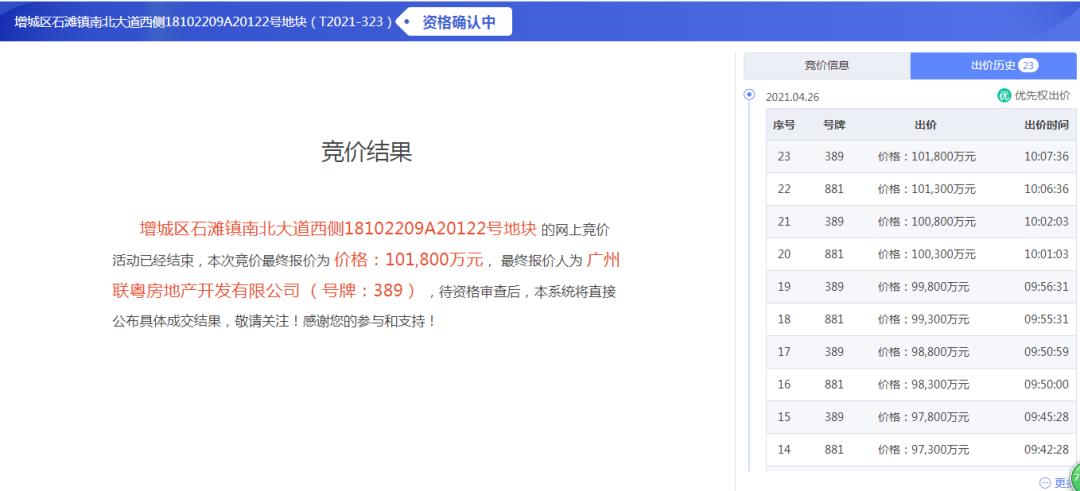Select the date label 2021.04.26

coord(792,97)
